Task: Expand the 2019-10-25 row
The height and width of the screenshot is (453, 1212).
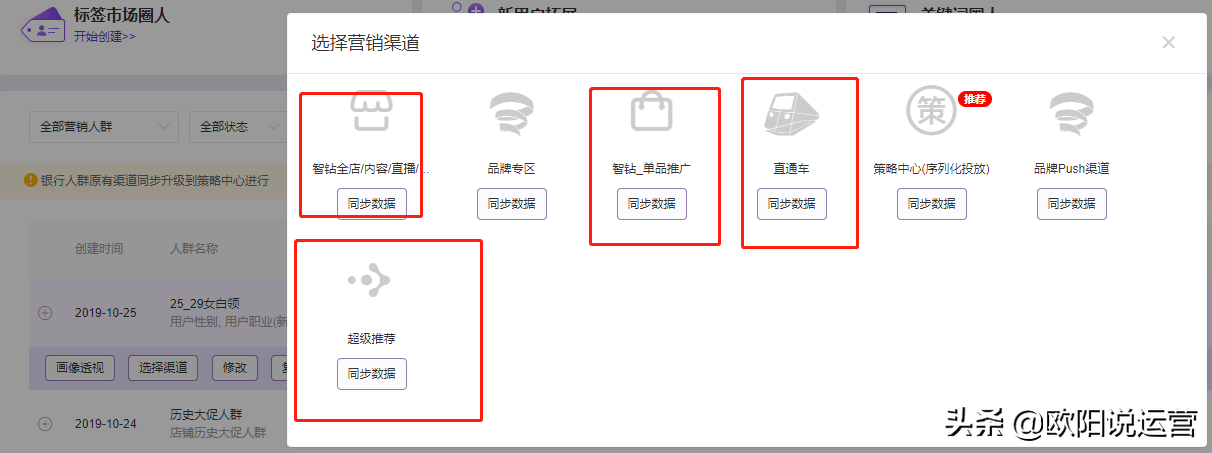Action: (45, 313)
